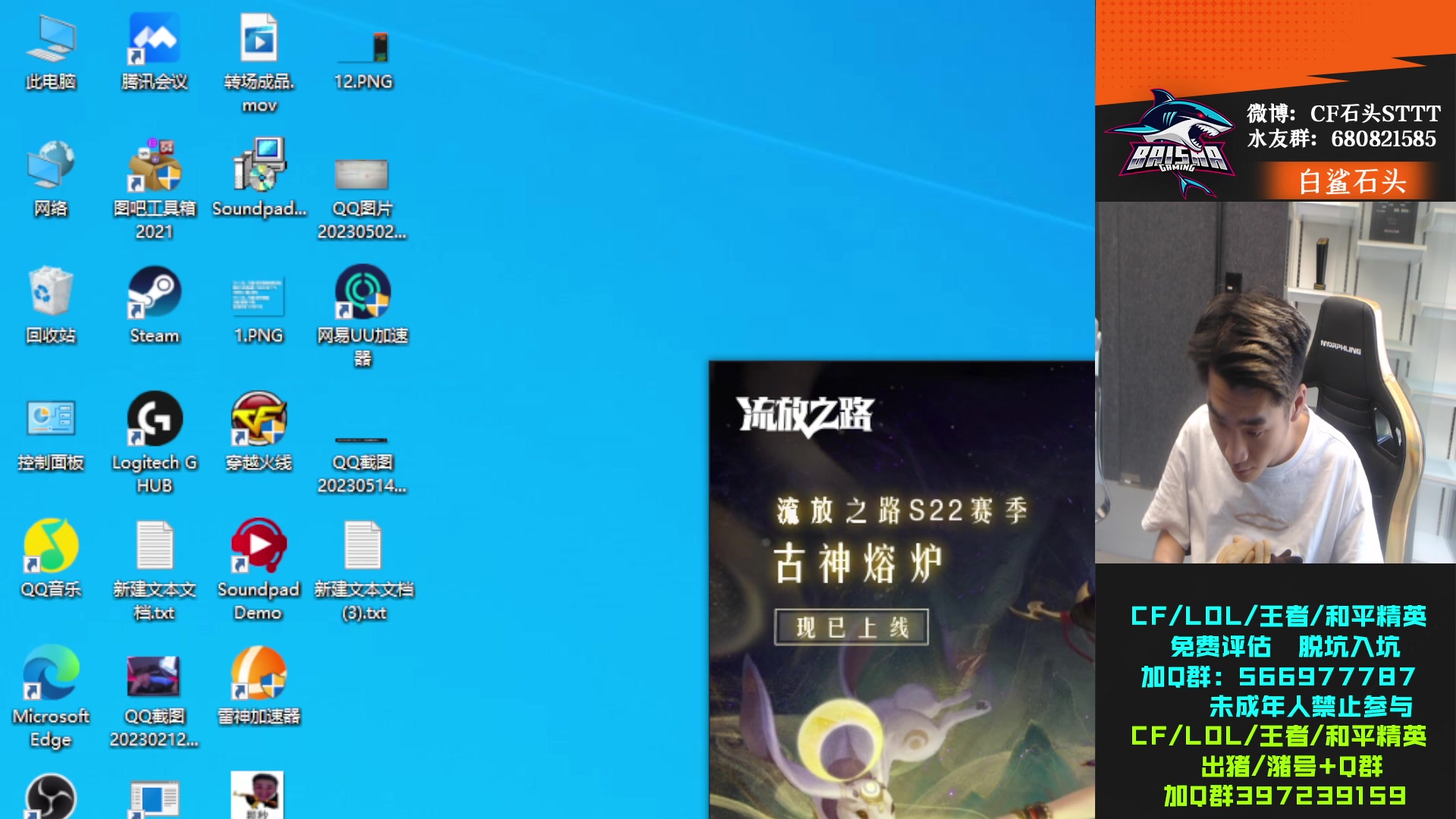
Task: Launch Logitech G HUB shortcut
Action: (x=154, y=444)
